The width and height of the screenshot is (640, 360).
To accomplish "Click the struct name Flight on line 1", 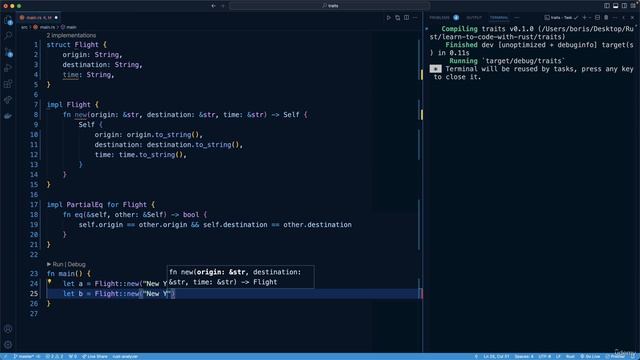I will 87,44.
